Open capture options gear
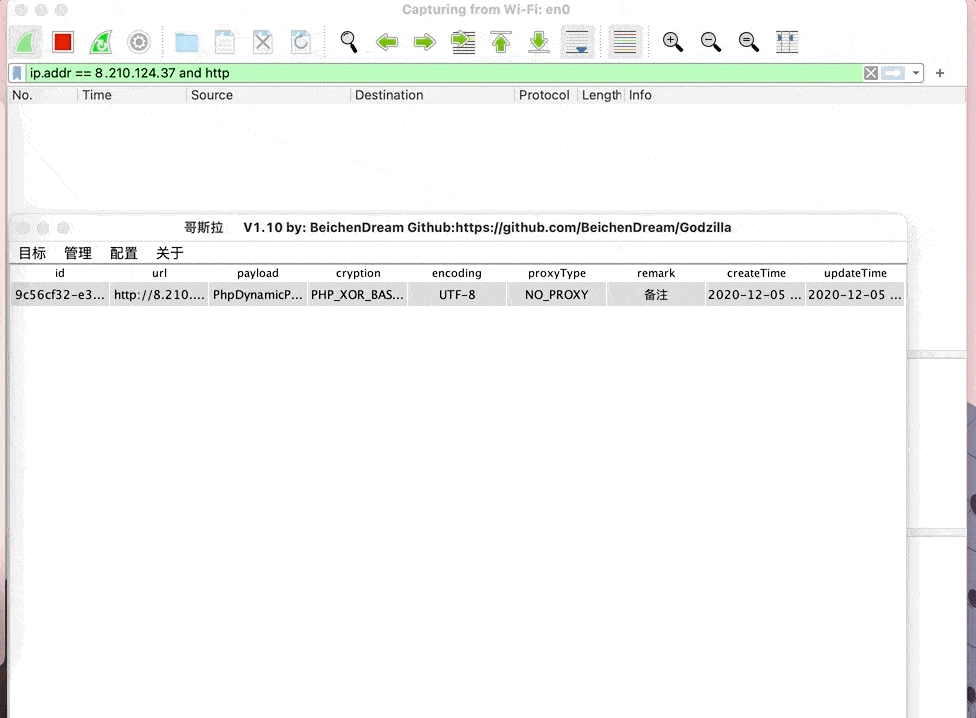 pyautogui.click(x=139, y=42)
